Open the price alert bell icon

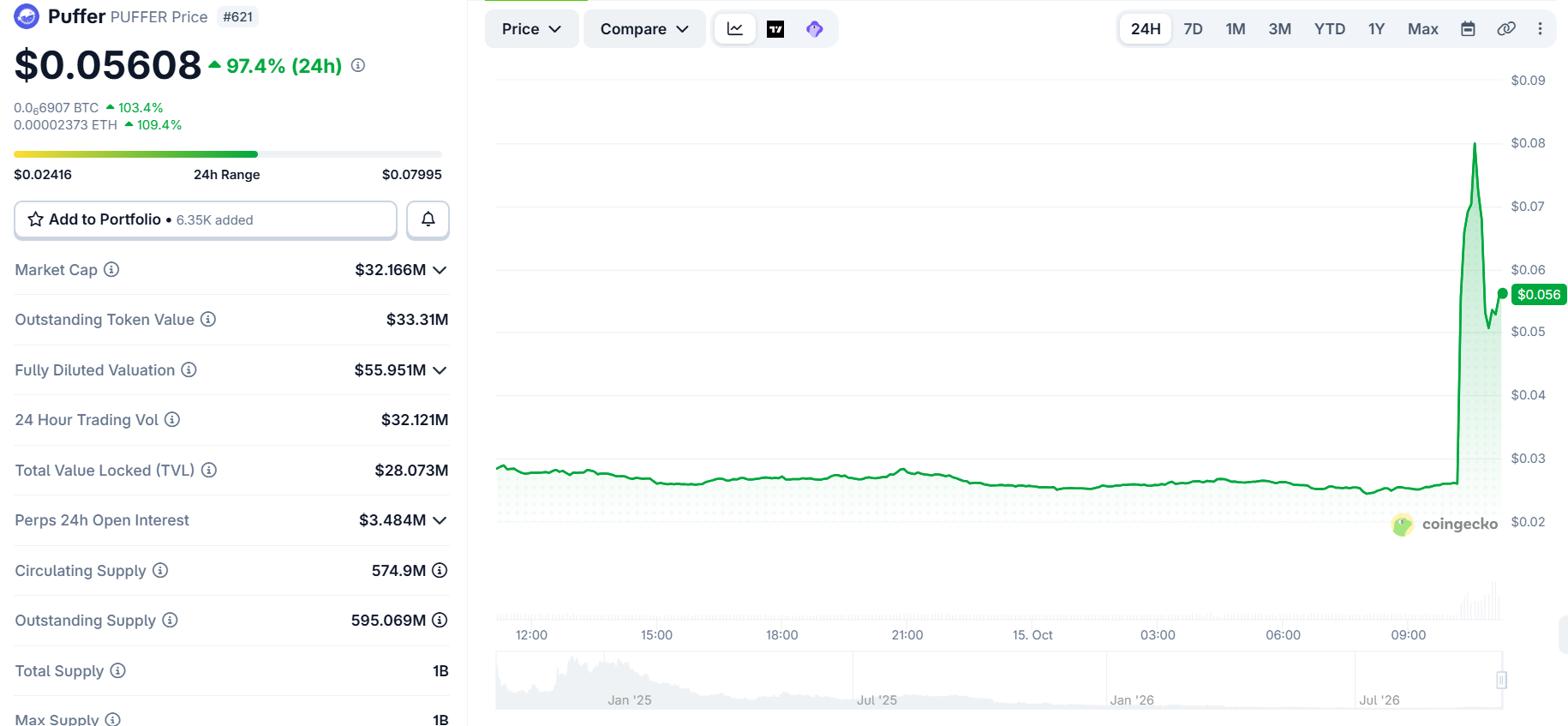click(428, 219)
